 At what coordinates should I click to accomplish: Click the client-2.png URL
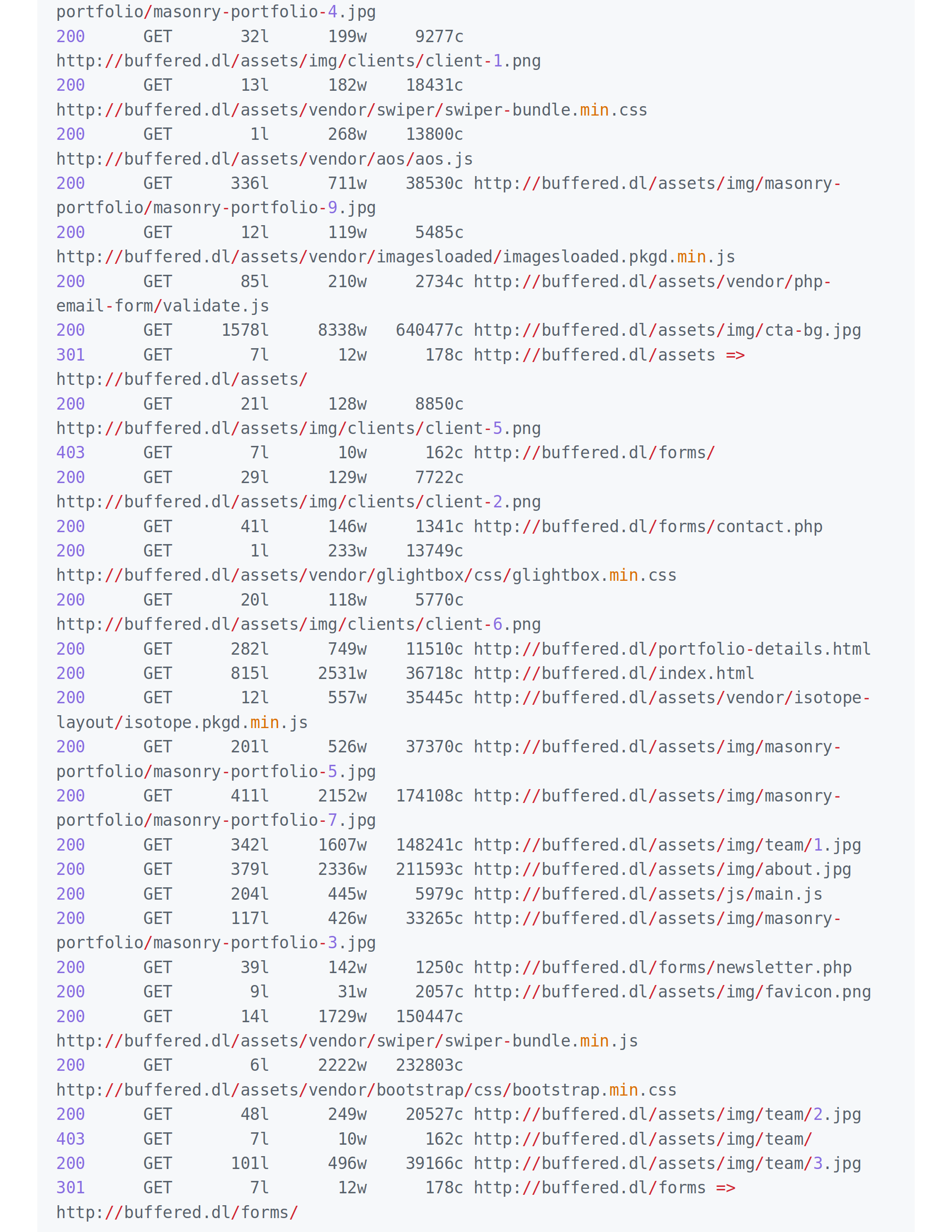tap(298, 502)
